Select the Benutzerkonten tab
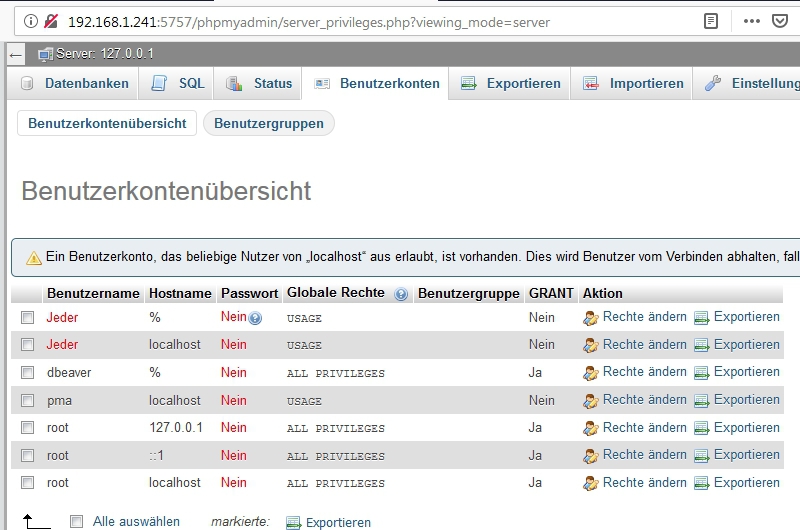This screenshot has height=530, width=800. 376,83
